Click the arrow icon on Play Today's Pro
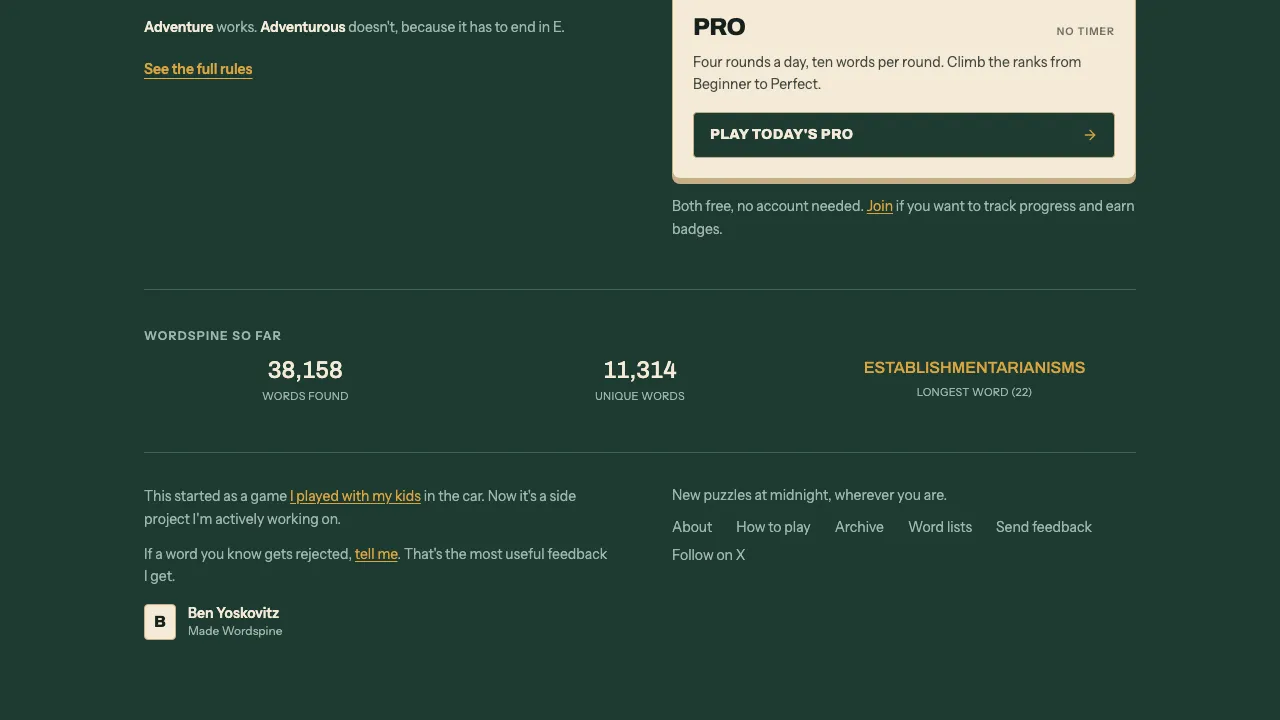Screen dimensions: 1280x720 click(x=1090, y=135)
